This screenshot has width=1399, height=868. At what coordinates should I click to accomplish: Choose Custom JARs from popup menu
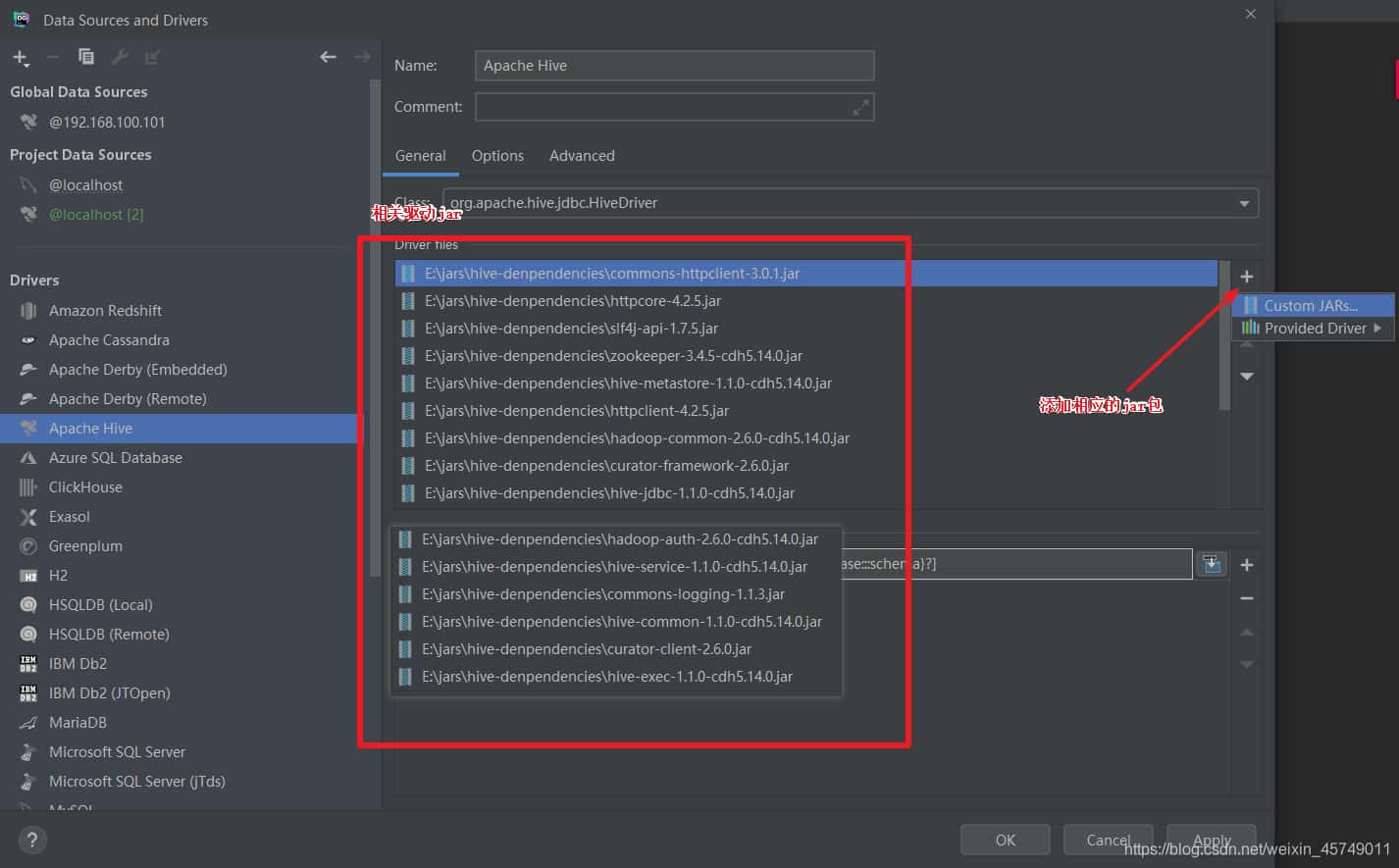(x=1310, y=306)
